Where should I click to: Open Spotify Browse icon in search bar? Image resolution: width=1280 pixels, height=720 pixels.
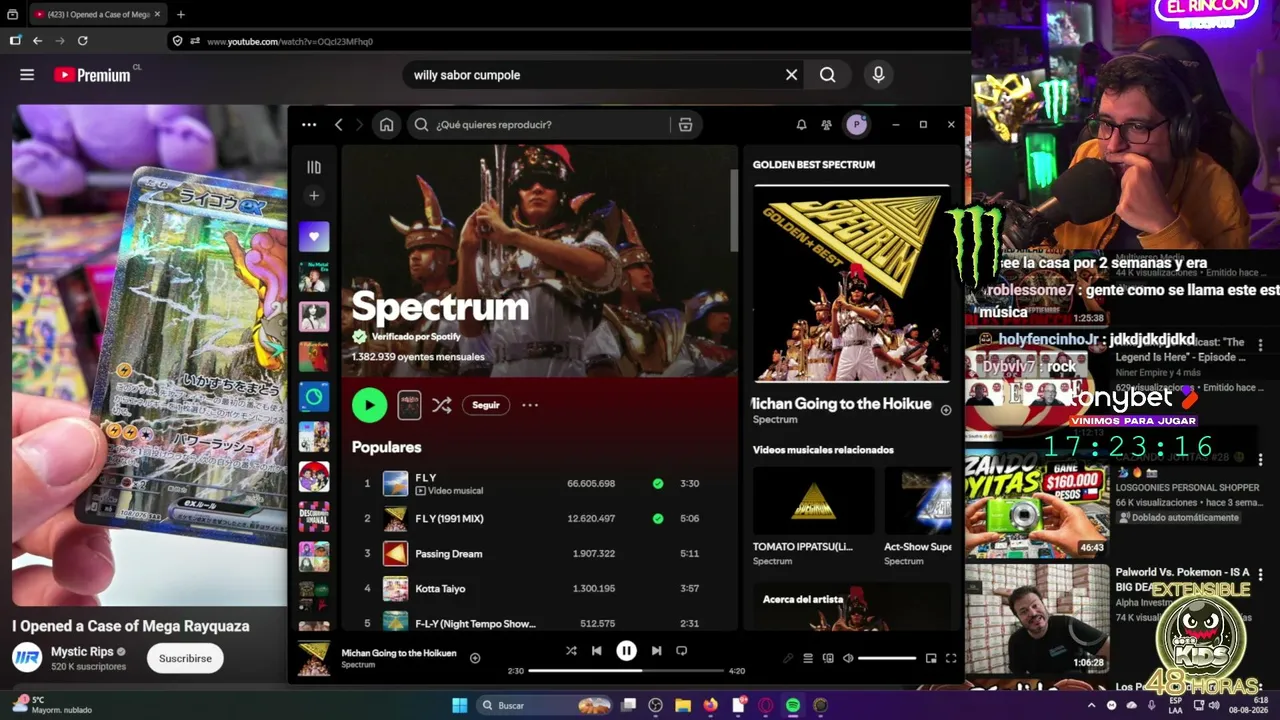point(685,125)
